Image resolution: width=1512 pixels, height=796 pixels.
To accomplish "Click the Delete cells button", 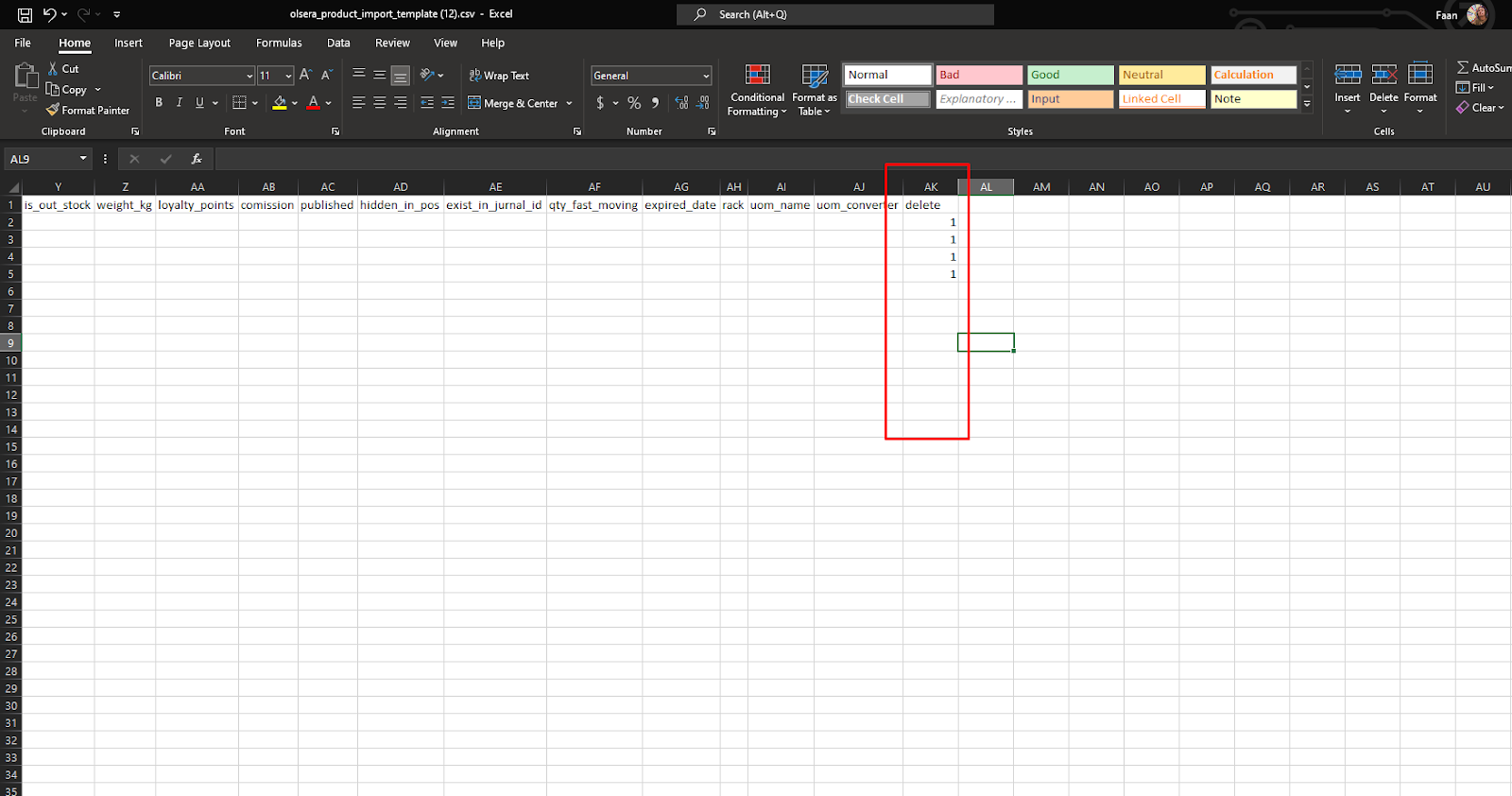I will pyautogui.click(x=1383, y=88).
